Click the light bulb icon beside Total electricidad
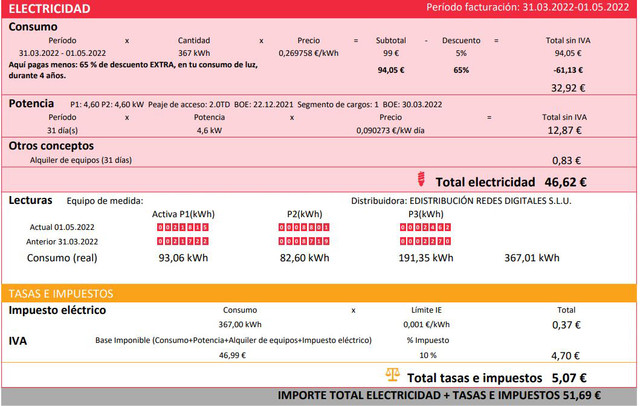 pyautogui.click(x=421, y=179)
